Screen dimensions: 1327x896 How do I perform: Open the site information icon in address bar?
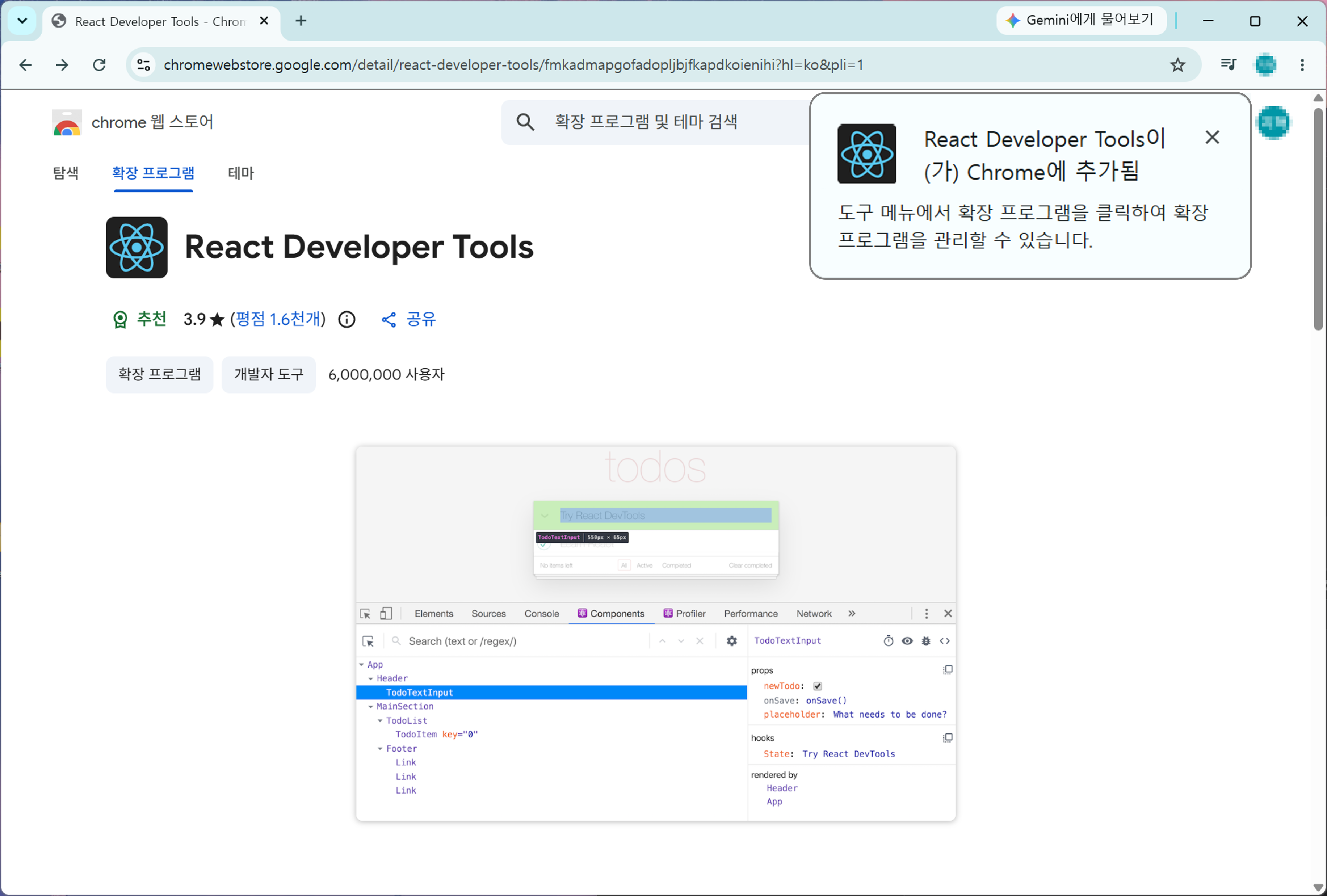coord(144,65)
